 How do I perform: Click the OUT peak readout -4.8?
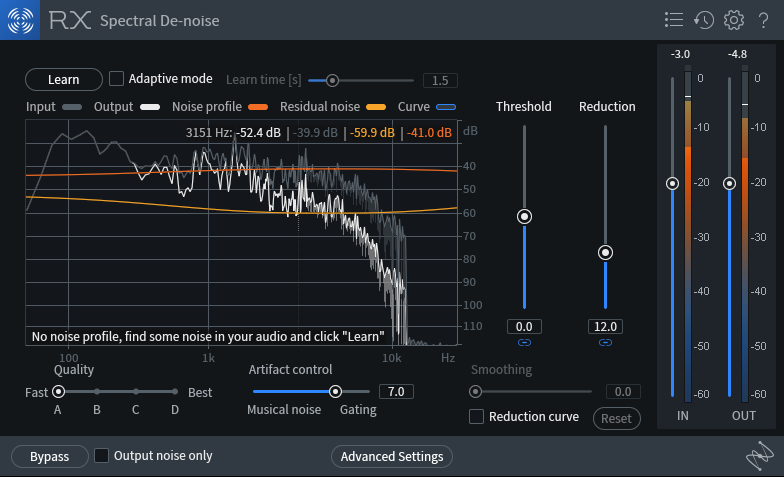click(737, 54)
